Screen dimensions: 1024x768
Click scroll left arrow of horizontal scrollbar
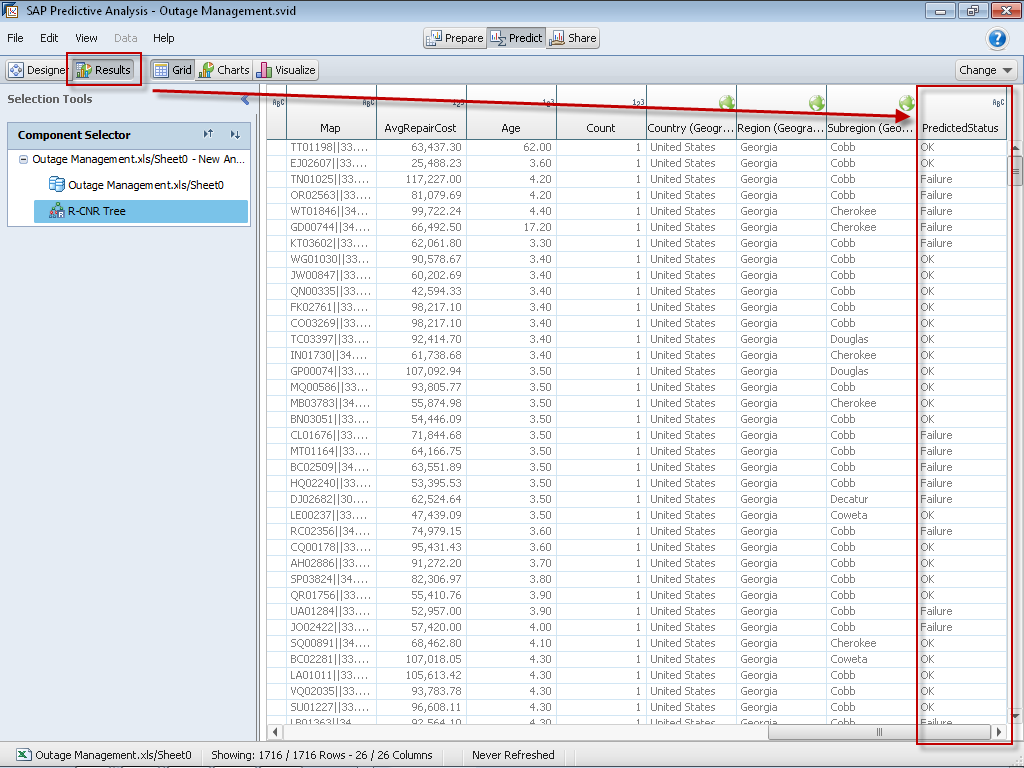(x=275, y=732)
